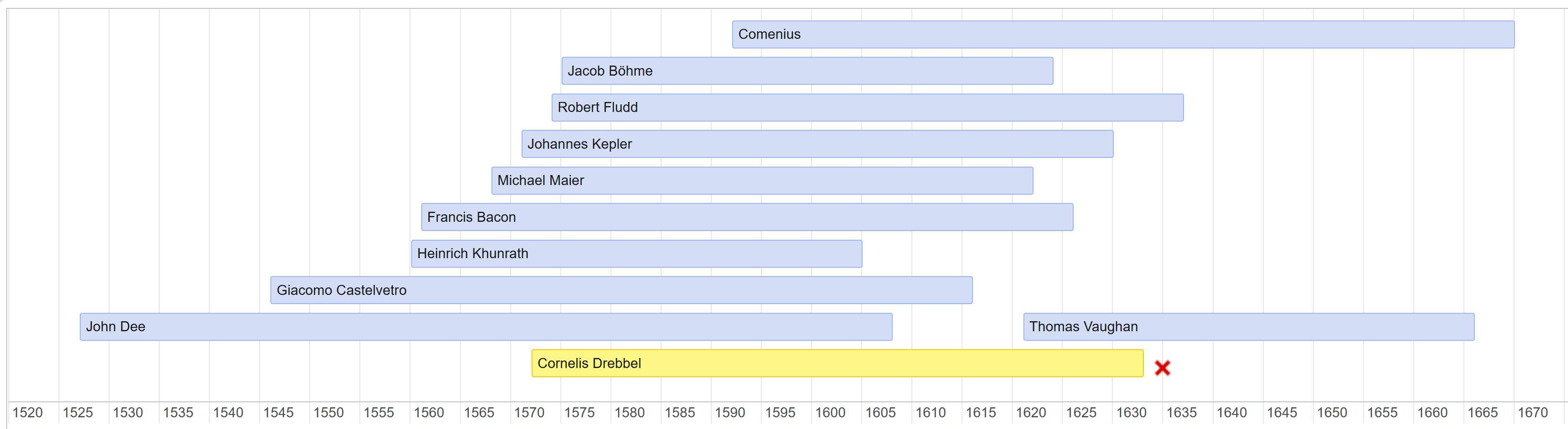
Task: Click the highlighted Cornelis Drebbel bar
Action: (x=837, y=363)
